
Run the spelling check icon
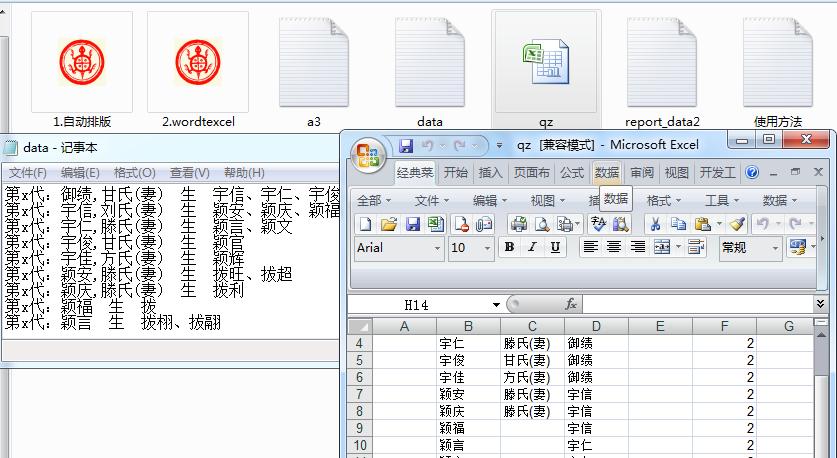(x=598, y=224)
